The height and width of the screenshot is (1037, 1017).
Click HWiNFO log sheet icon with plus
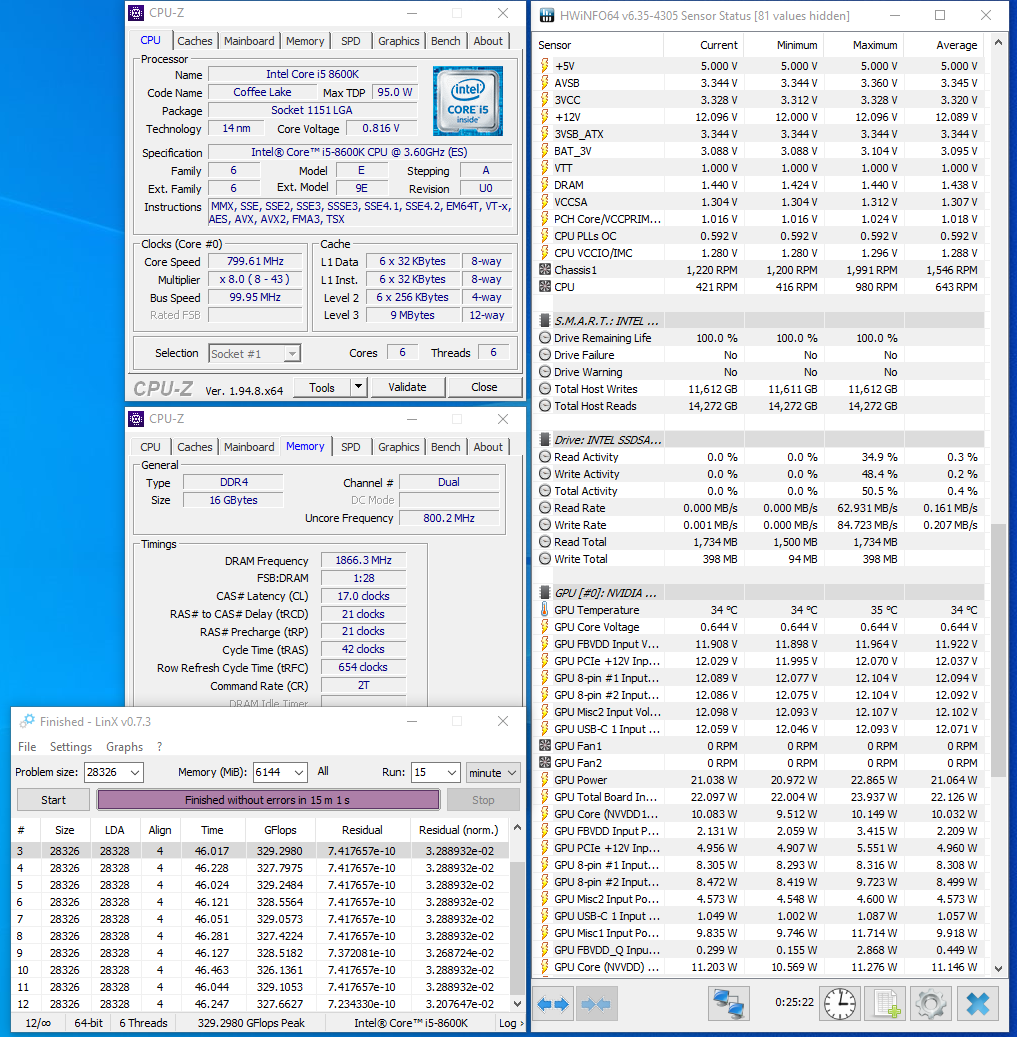click(885, 1003)
